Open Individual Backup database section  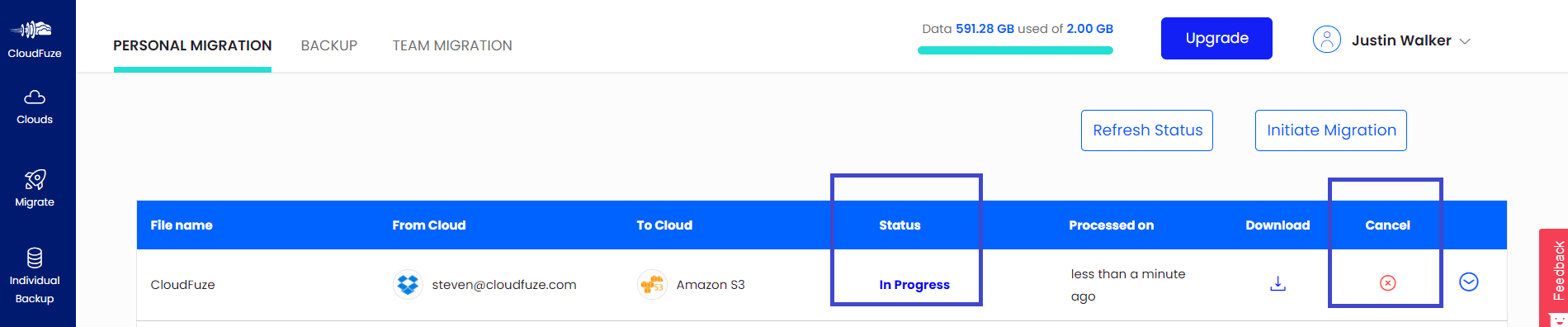point(35,276)
